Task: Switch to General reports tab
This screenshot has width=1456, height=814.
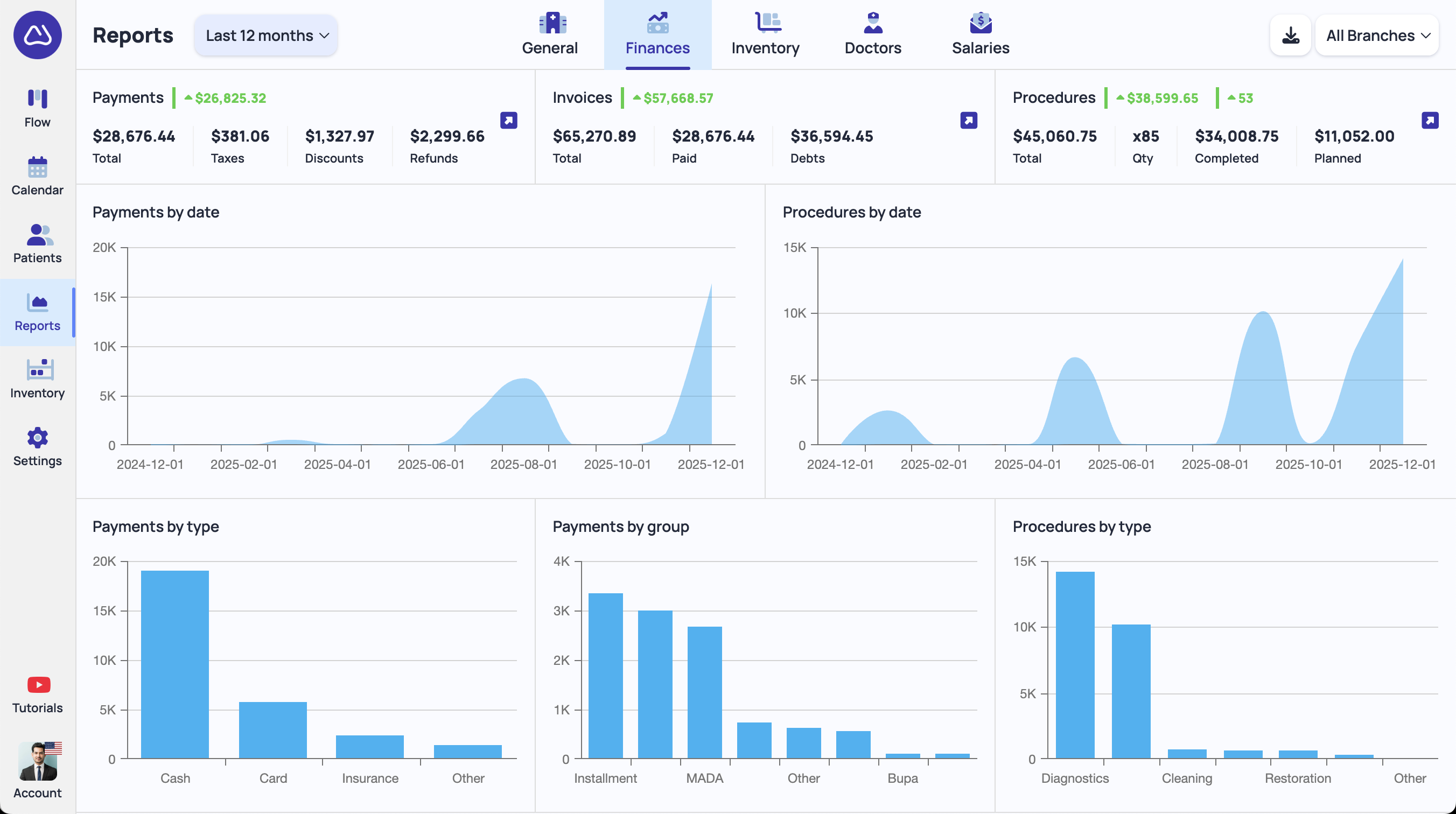Action: click(x=549, y=34)
